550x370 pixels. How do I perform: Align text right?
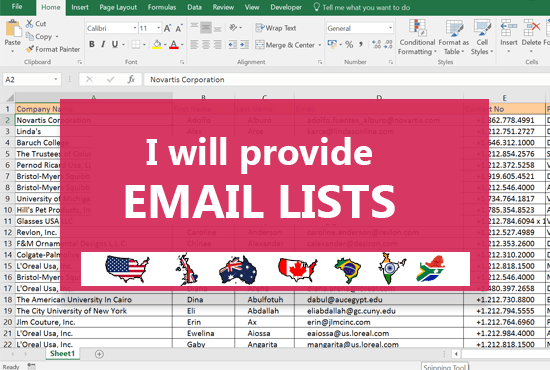(217, 45)
